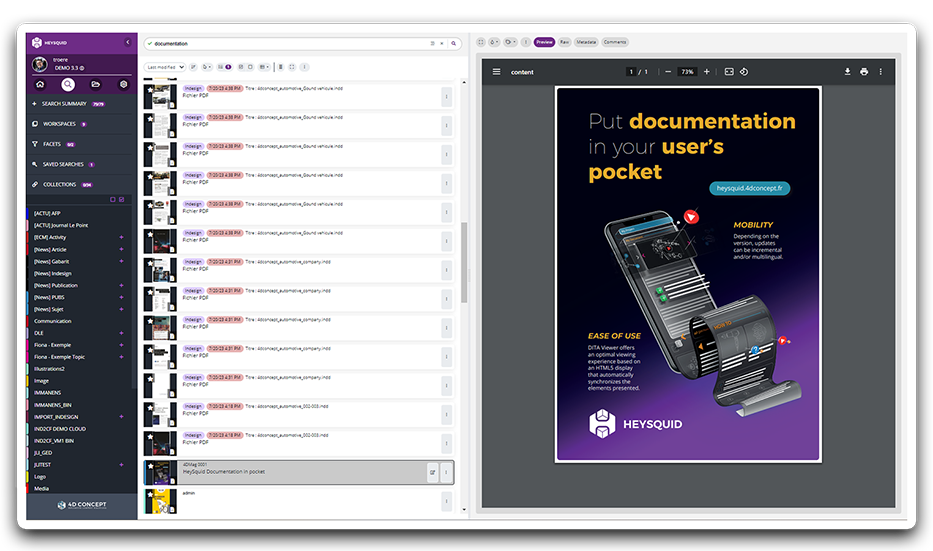The image size is (933, 551).
Task: Expand the IMPORT_INDESIGN collection
Action: [x=121, y=417]
